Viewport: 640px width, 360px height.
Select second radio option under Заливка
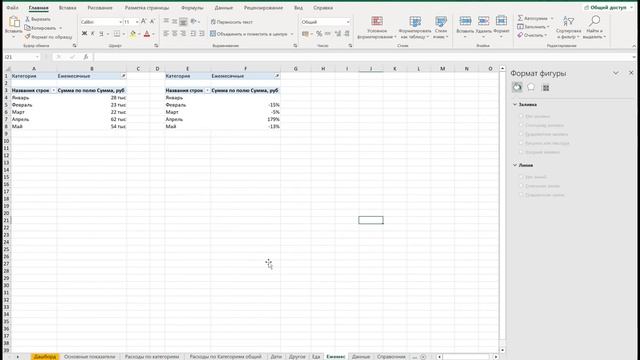click(521, 125)
